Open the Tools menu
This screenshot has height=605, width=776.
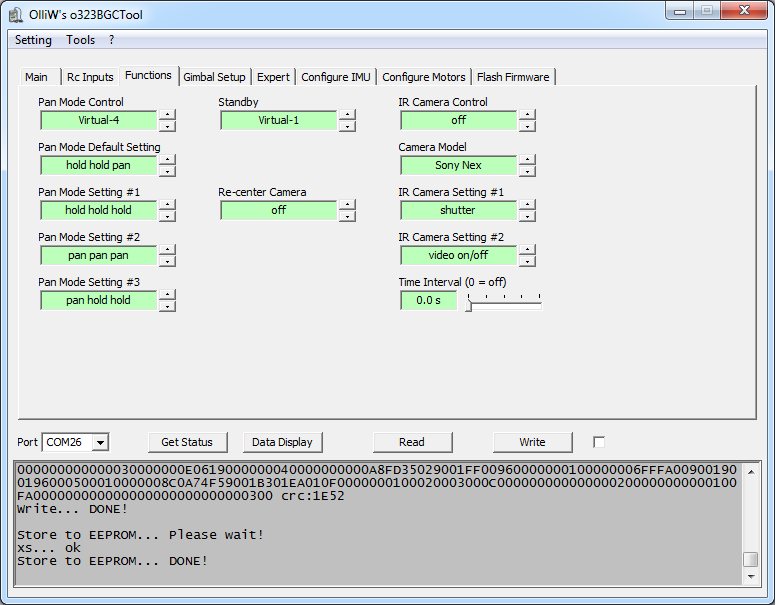81,40
